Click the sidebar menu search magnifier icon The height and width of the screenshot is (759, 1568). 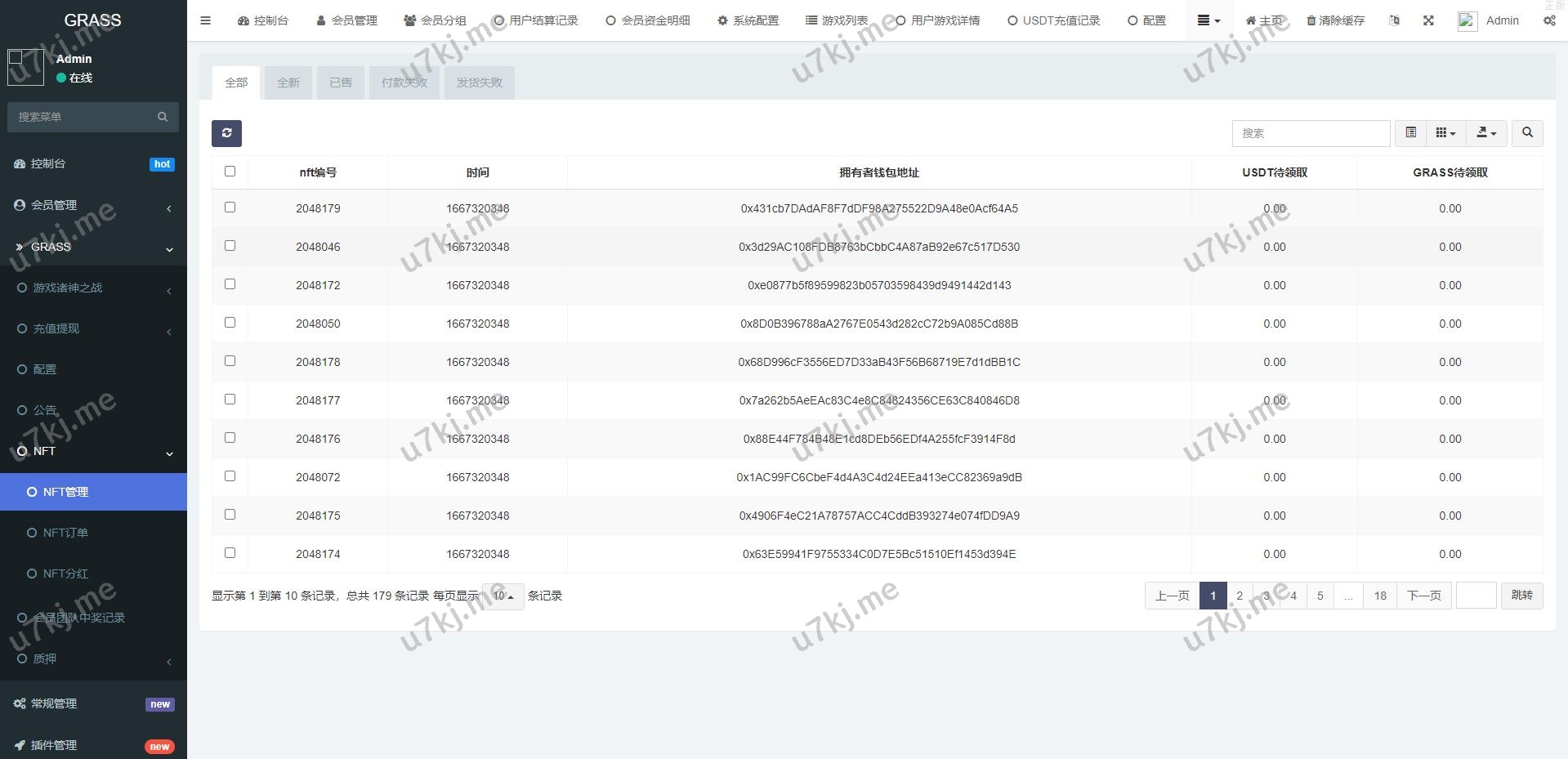[163, 117]
